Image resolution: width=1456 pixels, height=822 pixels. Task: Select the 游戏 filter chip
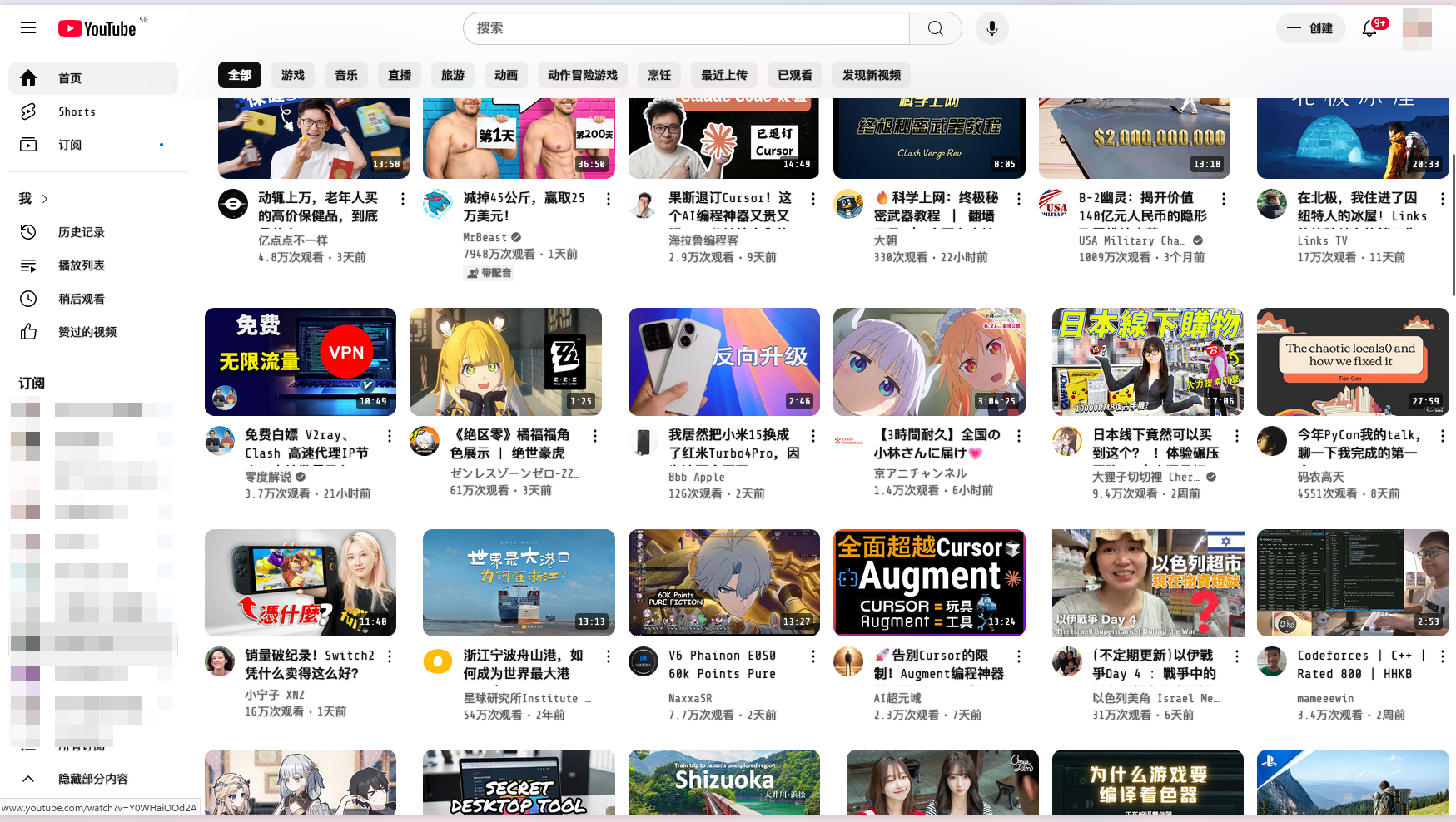click(x=293, y=75)
